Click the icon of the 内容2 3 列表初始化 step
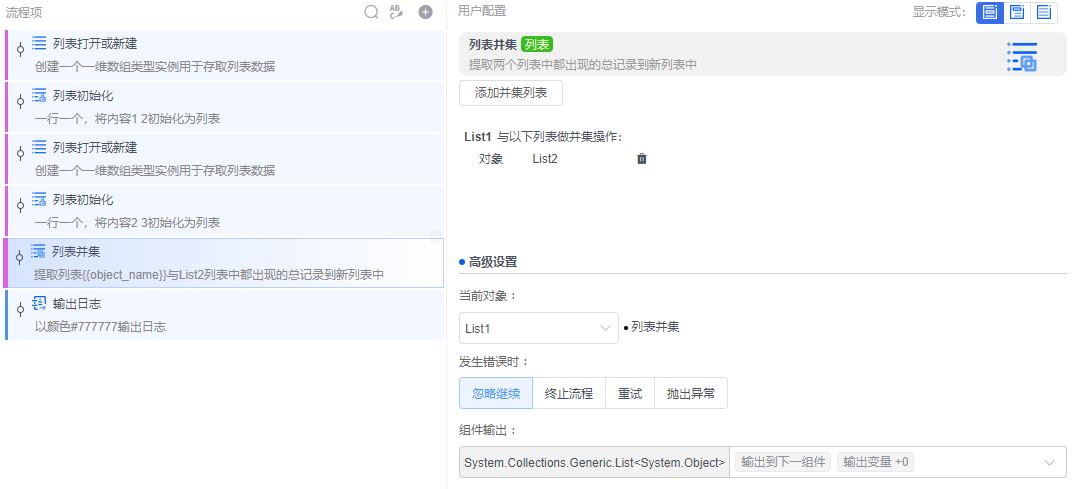Viewport: 1076px width, 489px height. [x=39, y=200]
